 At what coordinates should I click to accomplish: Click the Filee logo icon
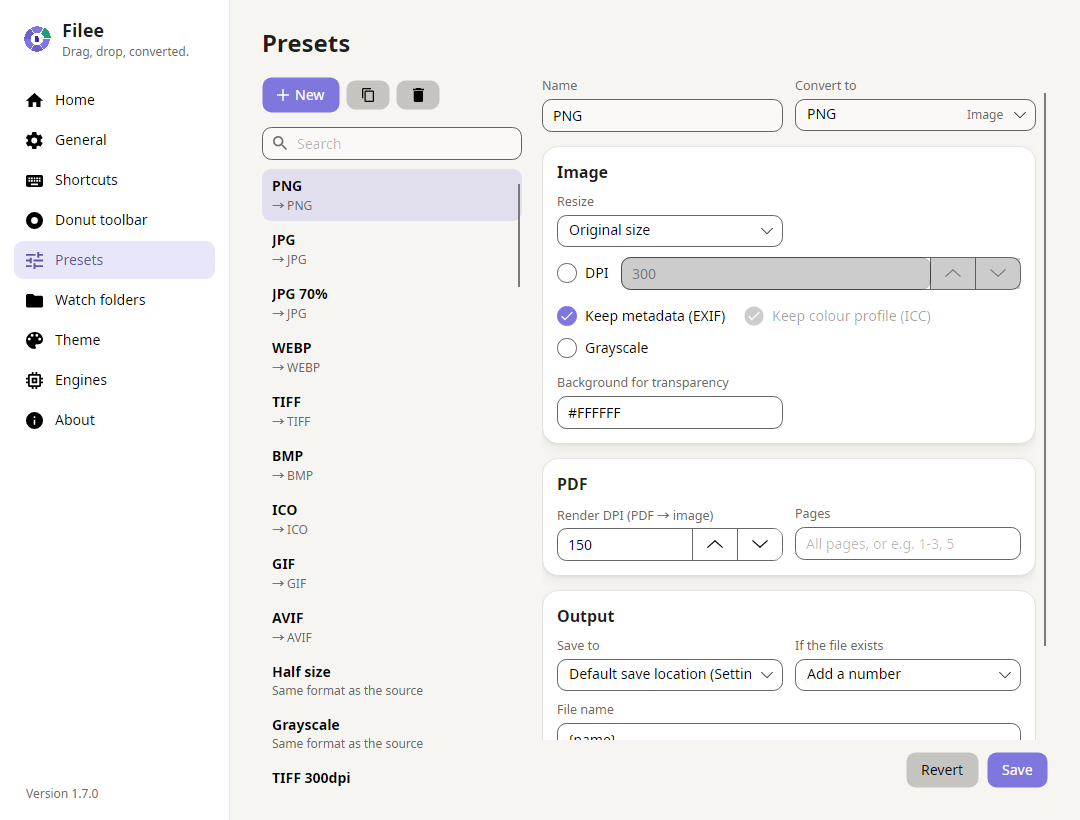[x=37, y=39]
